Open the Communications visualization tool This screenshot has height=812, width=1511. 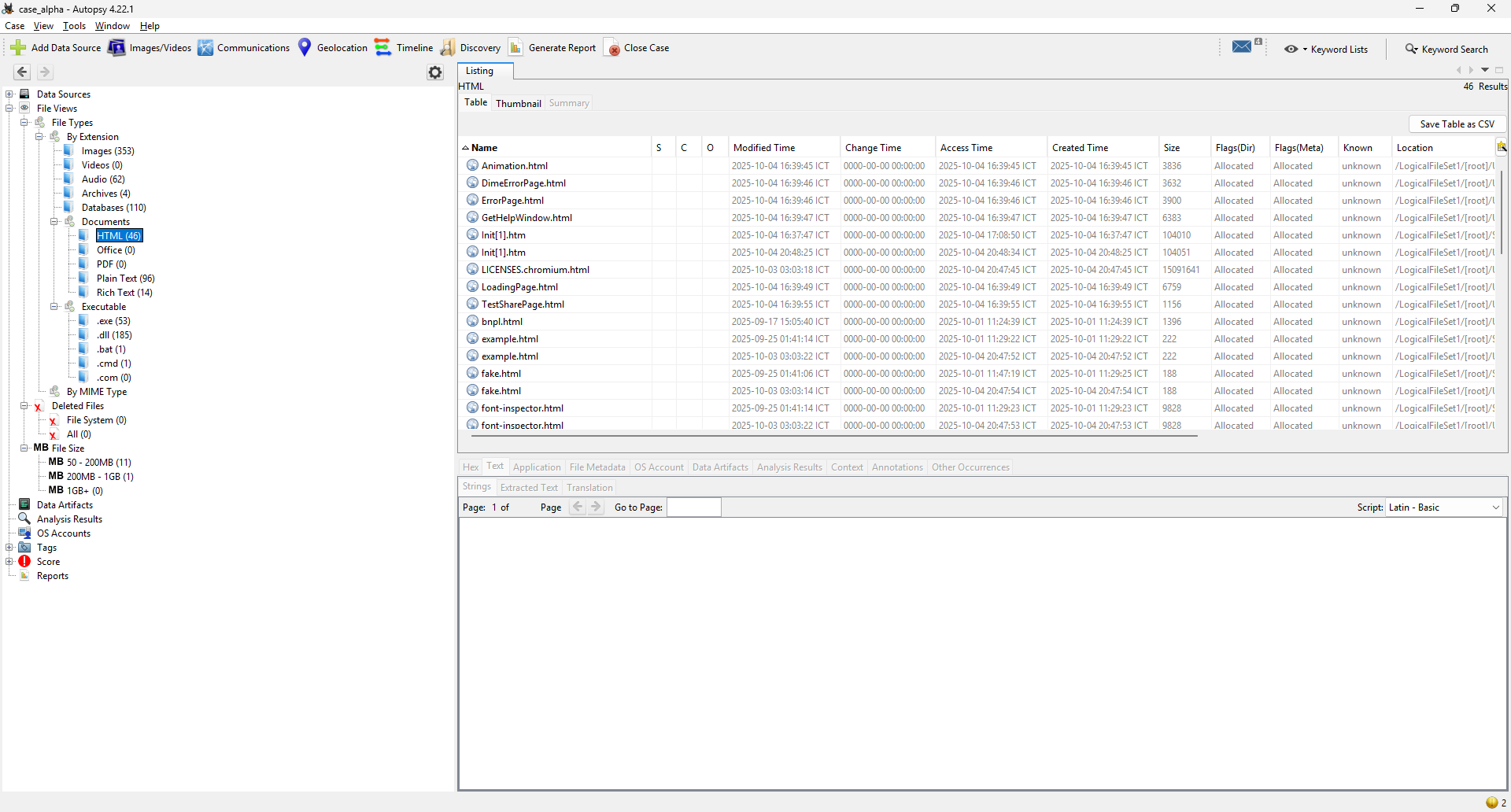[x=244, y=48]
